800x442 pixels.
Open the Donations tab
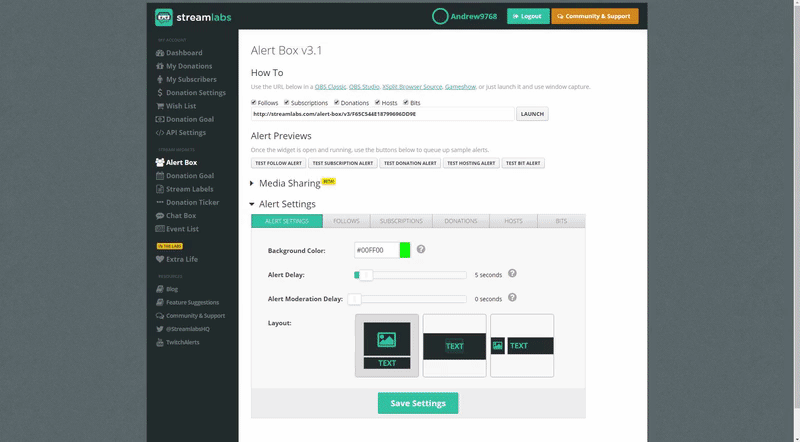[461, 221]
